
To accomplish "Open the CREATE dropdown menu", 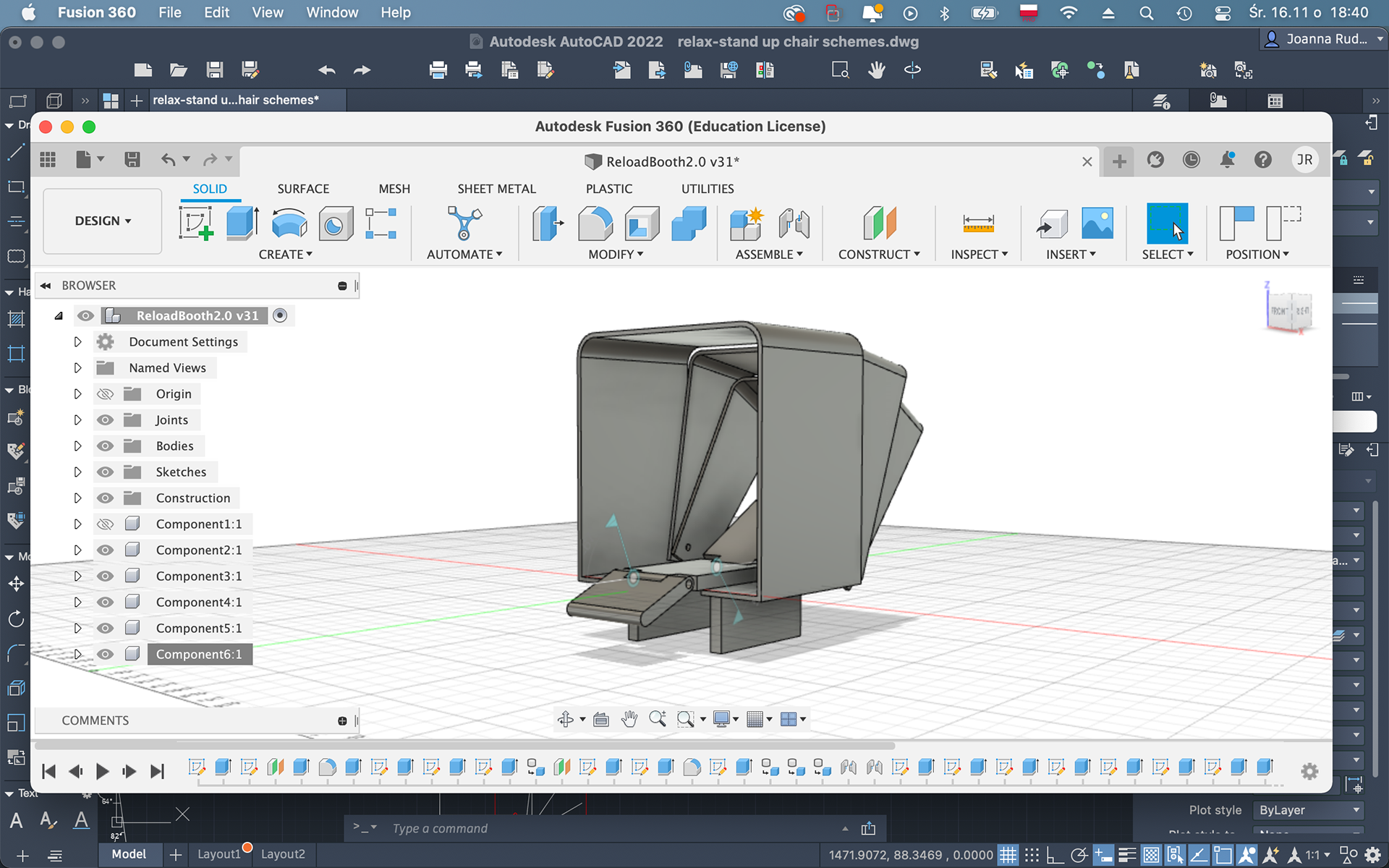I will click(x=285, y=255).
